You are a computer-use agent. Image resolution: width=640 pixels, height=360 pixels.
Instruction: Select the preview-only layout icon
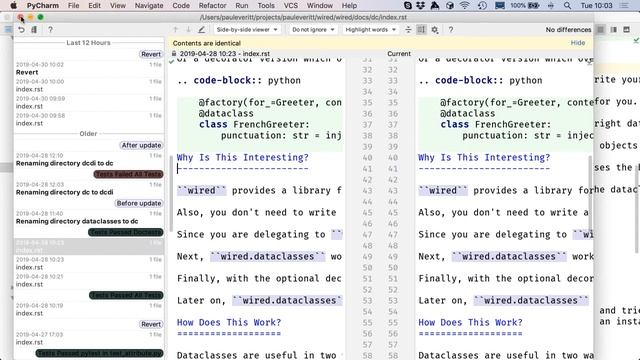(627, 30)
